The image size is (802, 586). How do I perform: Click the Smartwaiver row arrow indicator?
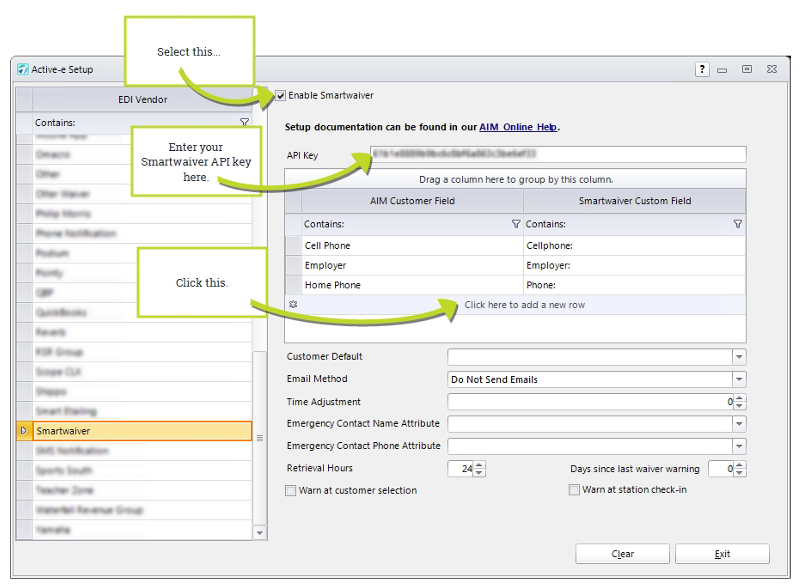tap(24, 431)
